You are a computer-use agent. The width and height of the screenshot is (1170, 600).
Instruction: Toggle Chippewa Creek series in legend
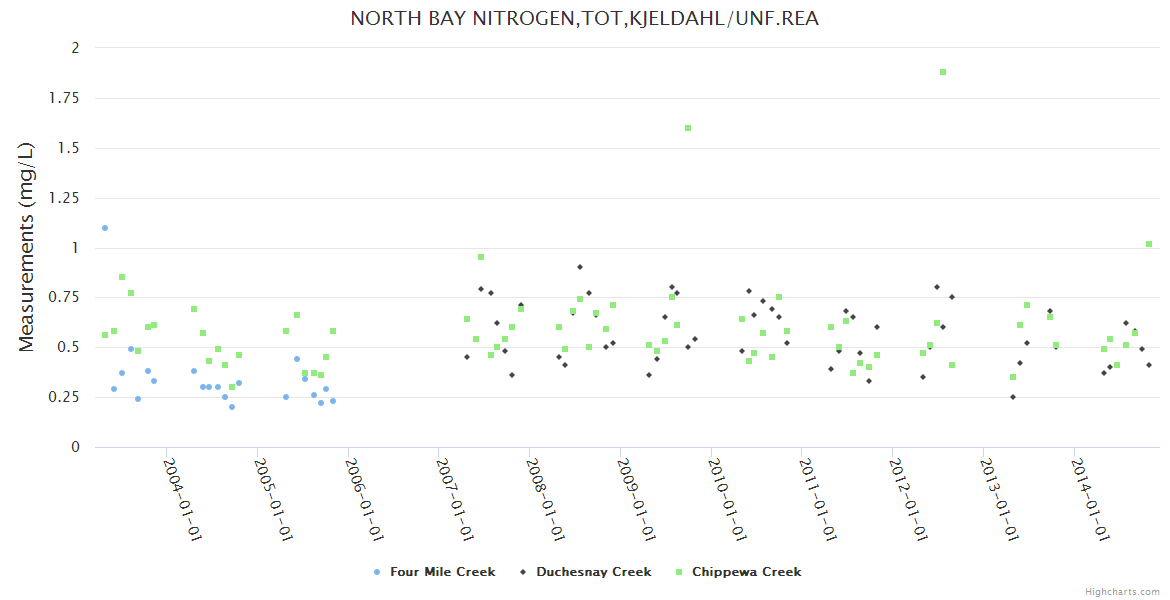point(746,572)
